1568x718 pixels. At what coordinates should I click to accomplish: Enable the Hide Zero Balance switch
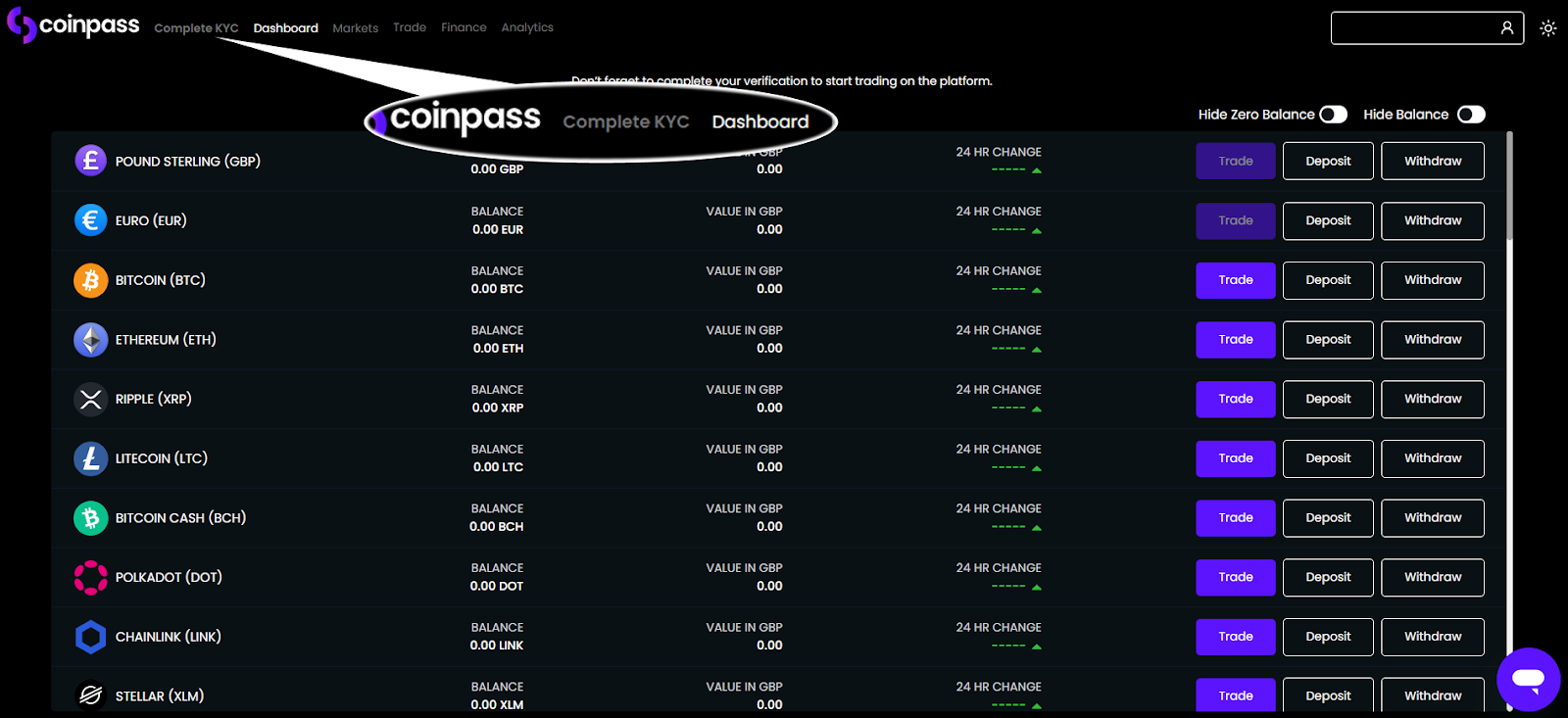coord(1333,115)
